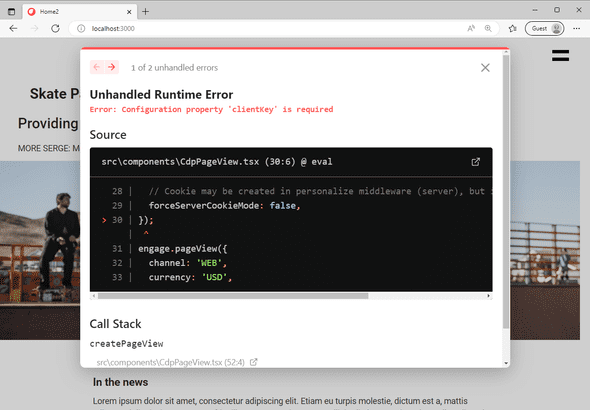Click the zoom magnifier icon in address bar
This screenshot has width=590, height=410.
coord(488,29)
